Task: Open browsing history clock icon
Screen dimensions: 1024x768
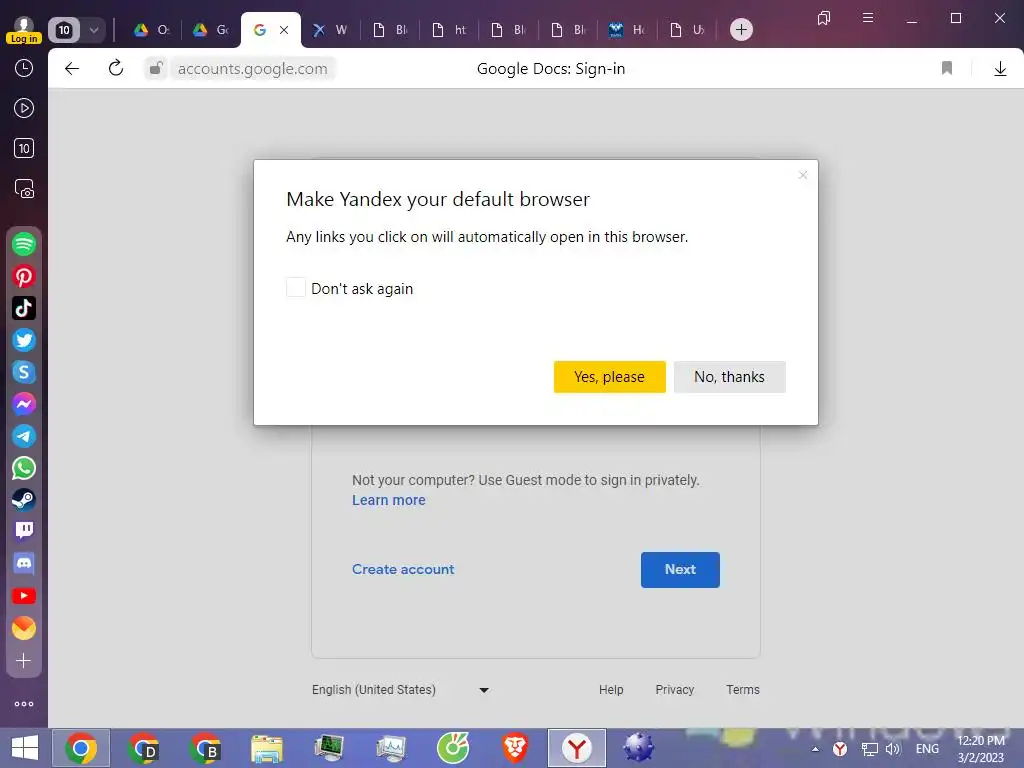Action: 24,68
